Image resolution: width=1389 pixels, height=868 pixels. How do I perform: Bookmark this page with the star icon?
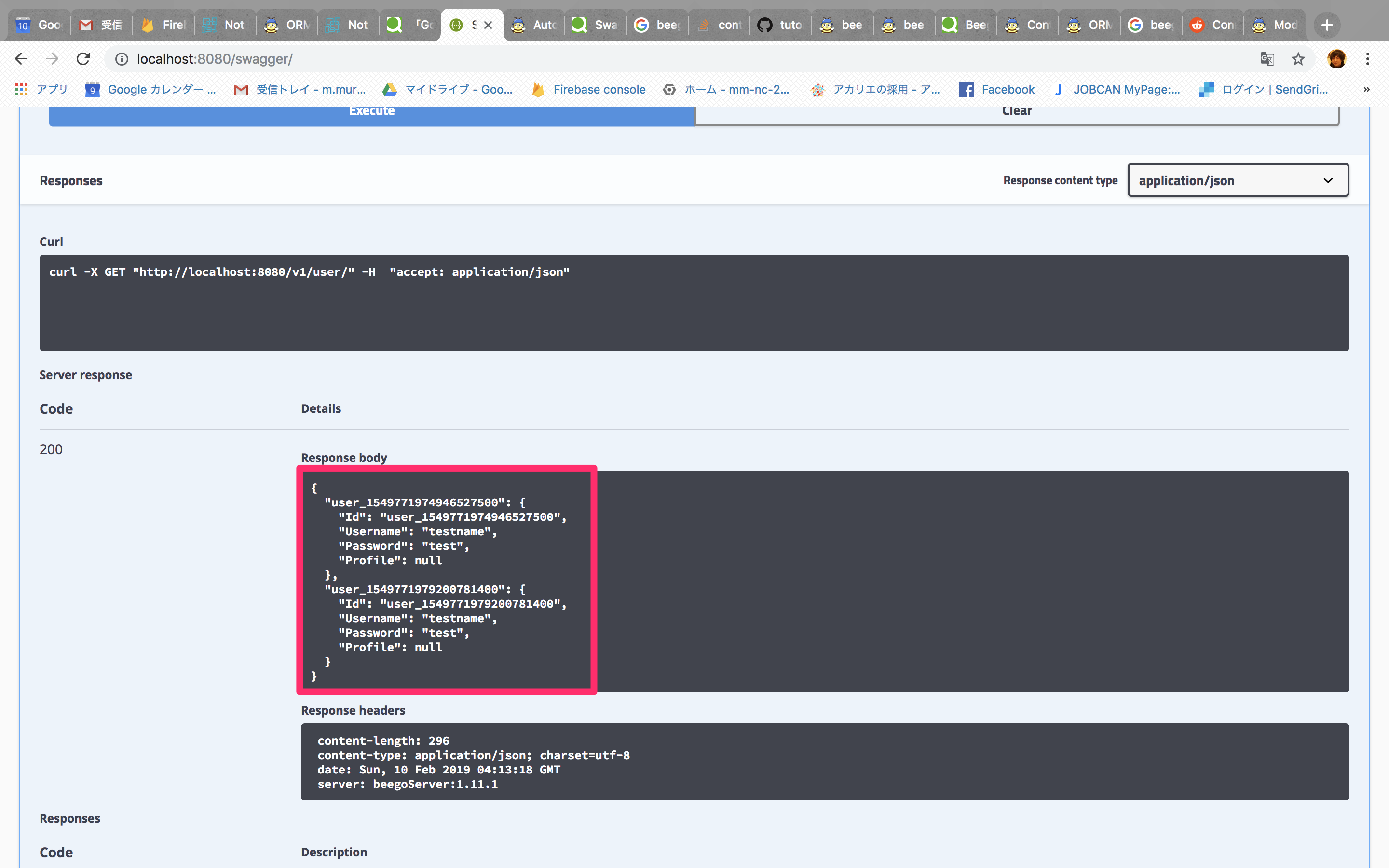(1298, 58)
